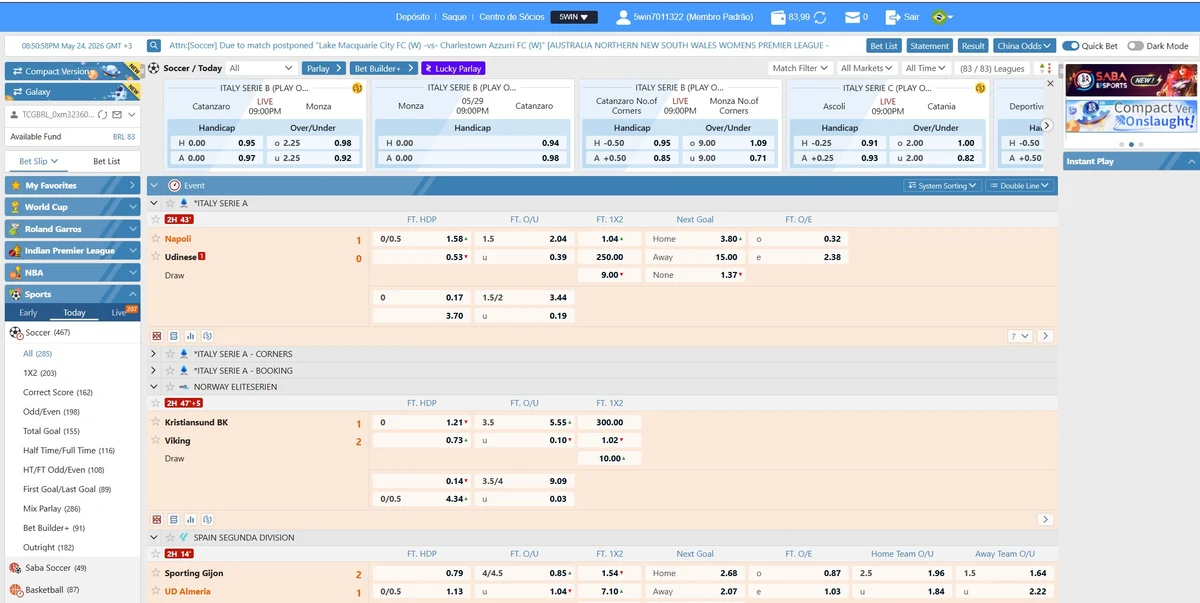Click the Depósito link

click(x=413, y=17)
